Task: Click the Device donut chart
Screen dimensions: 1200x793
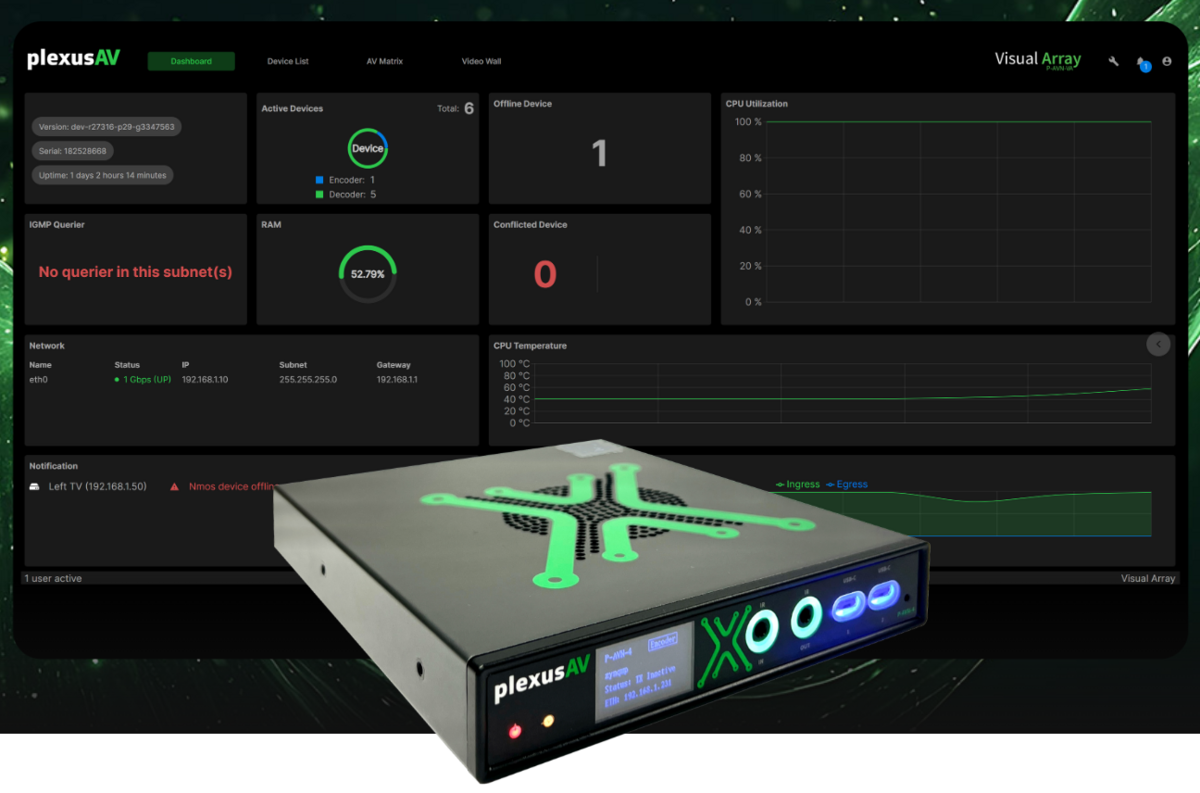Action: click(368, 148)
